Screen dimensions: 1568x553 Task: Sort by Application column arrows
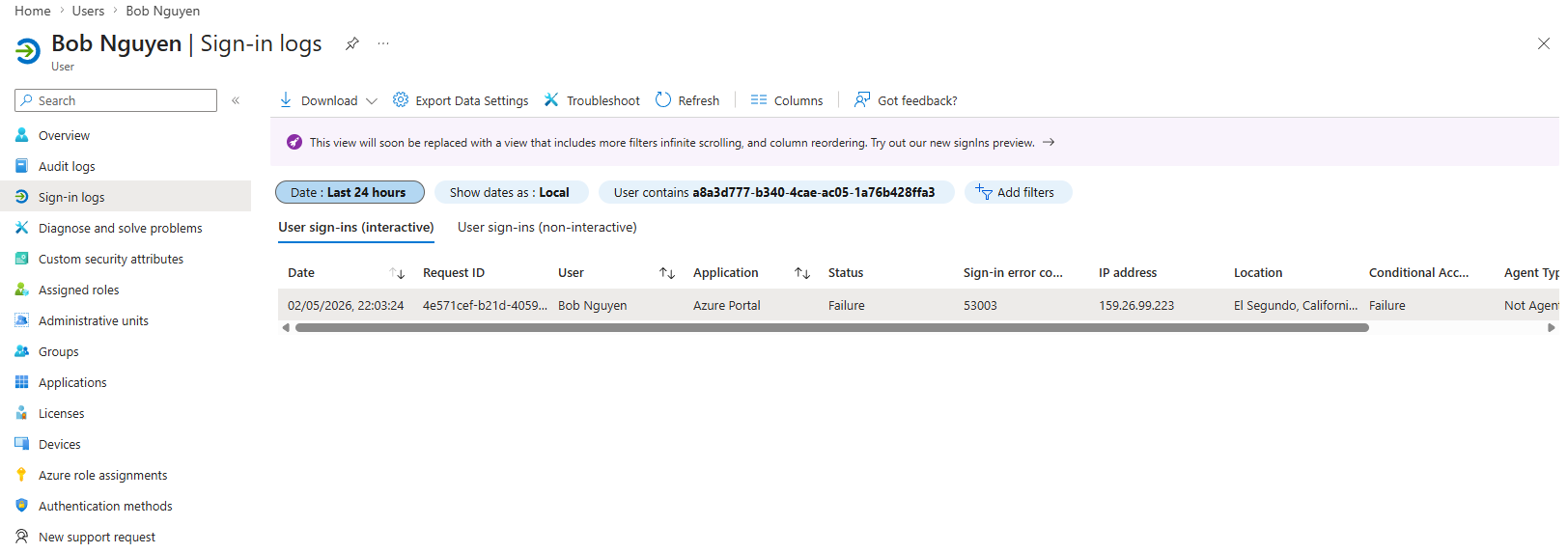[802, 273]
